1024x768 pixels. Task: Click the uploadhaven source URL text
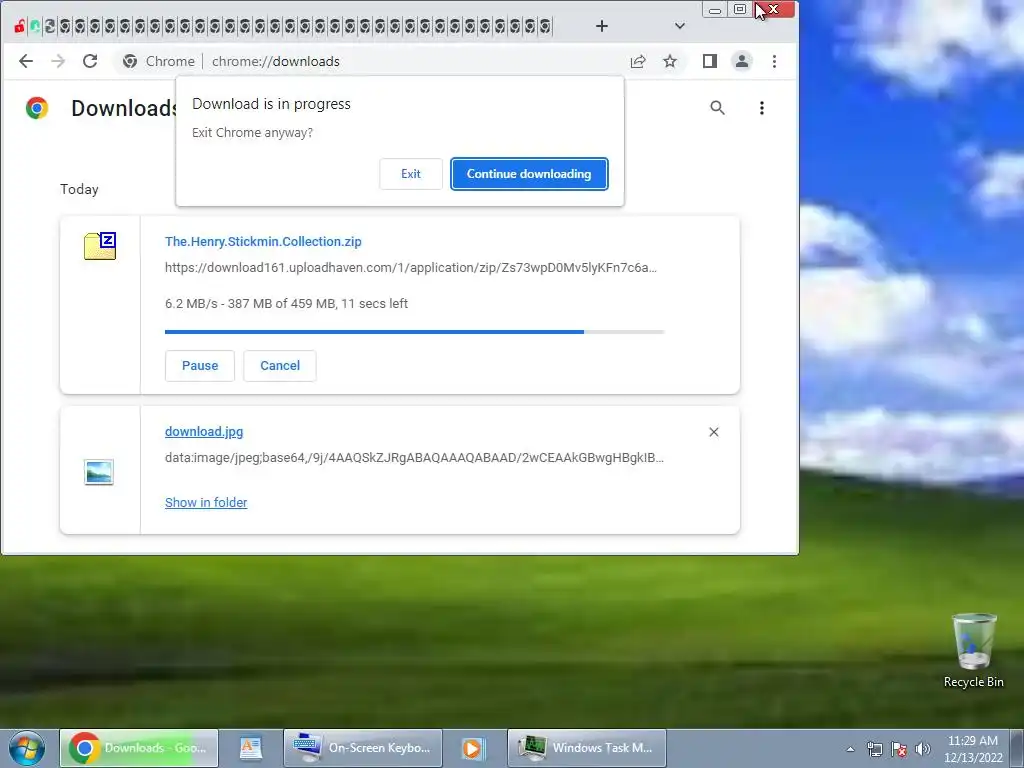pyautogui.click(x=411, y=268)
